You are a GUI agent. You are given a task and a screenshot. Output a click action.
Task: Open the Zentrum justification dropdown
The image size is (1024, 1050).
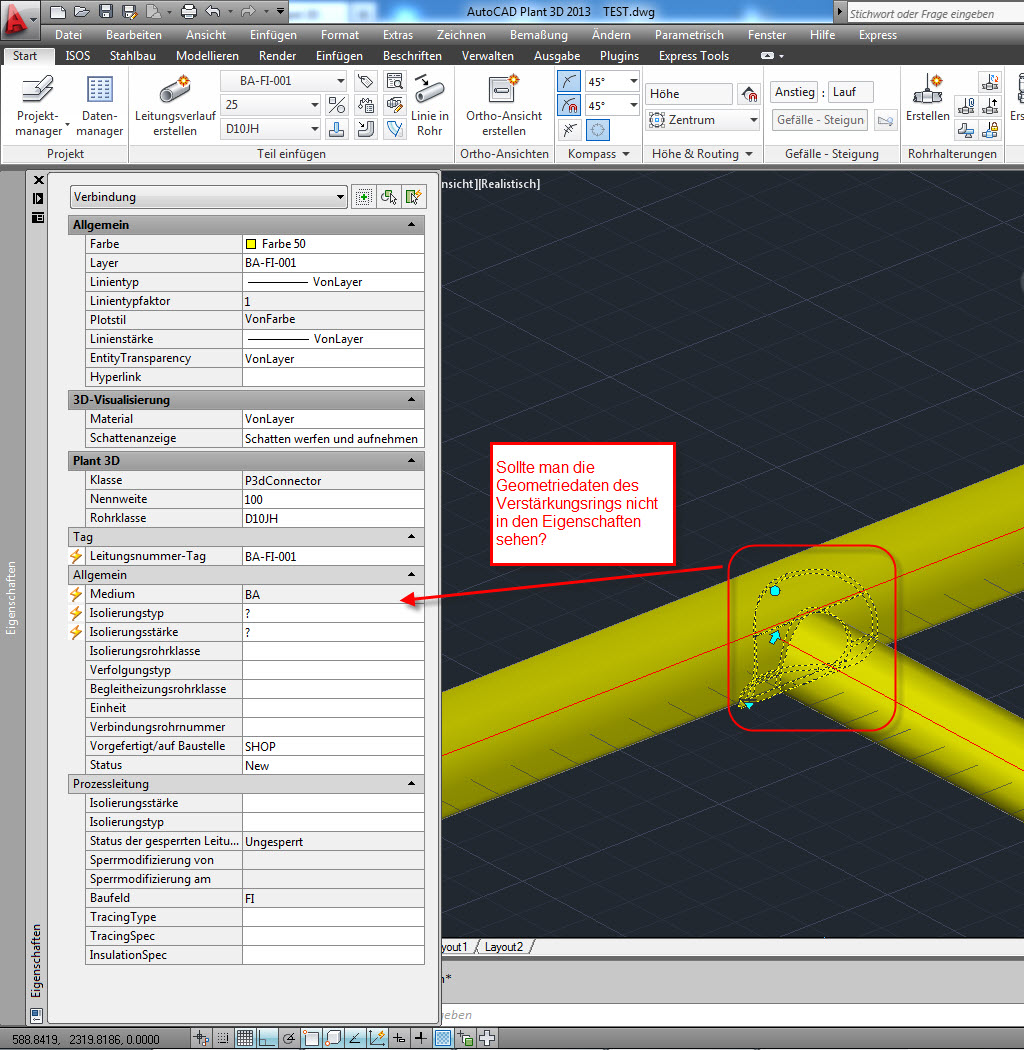tap(753, 120)
